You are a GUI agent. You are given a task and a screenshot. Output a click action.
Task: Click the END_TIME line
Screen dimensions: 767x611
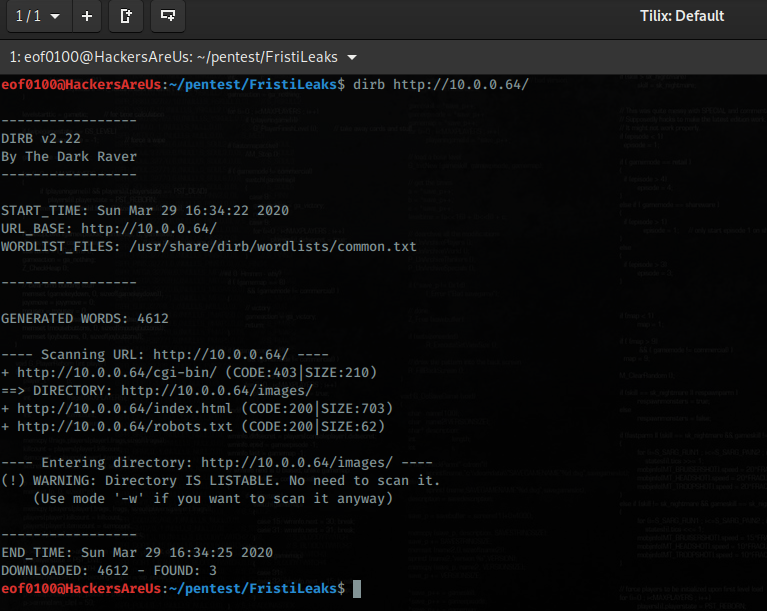[136, 552]
